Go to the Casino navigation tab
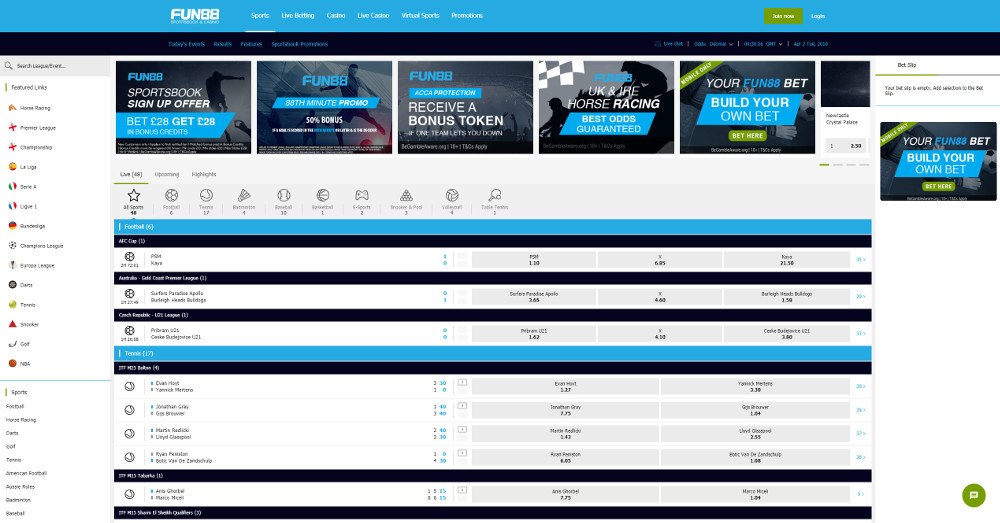 tap(336, 15)
